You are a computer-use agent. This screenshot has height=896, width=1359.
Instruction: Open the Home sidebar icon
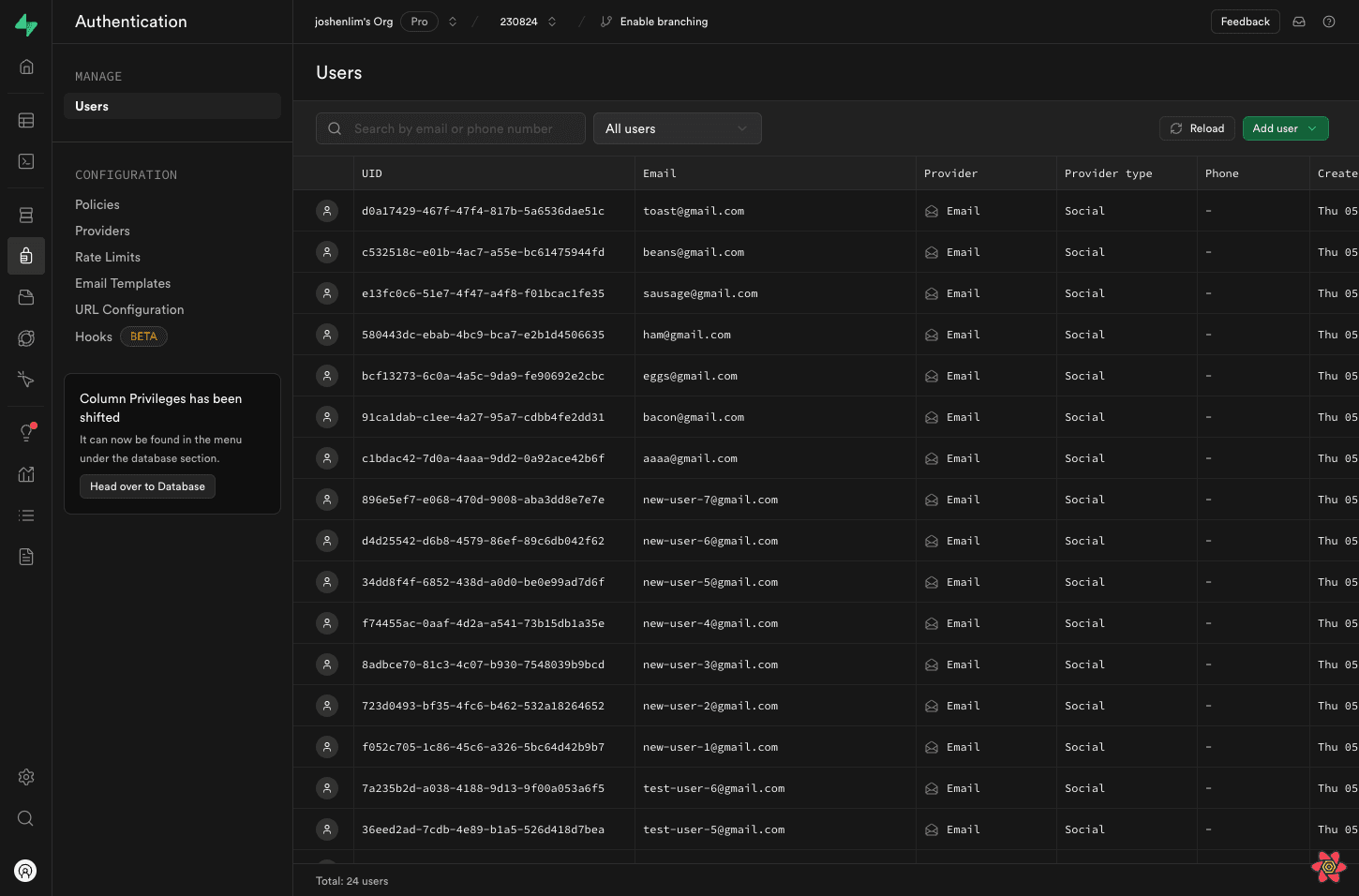point(26,67)
